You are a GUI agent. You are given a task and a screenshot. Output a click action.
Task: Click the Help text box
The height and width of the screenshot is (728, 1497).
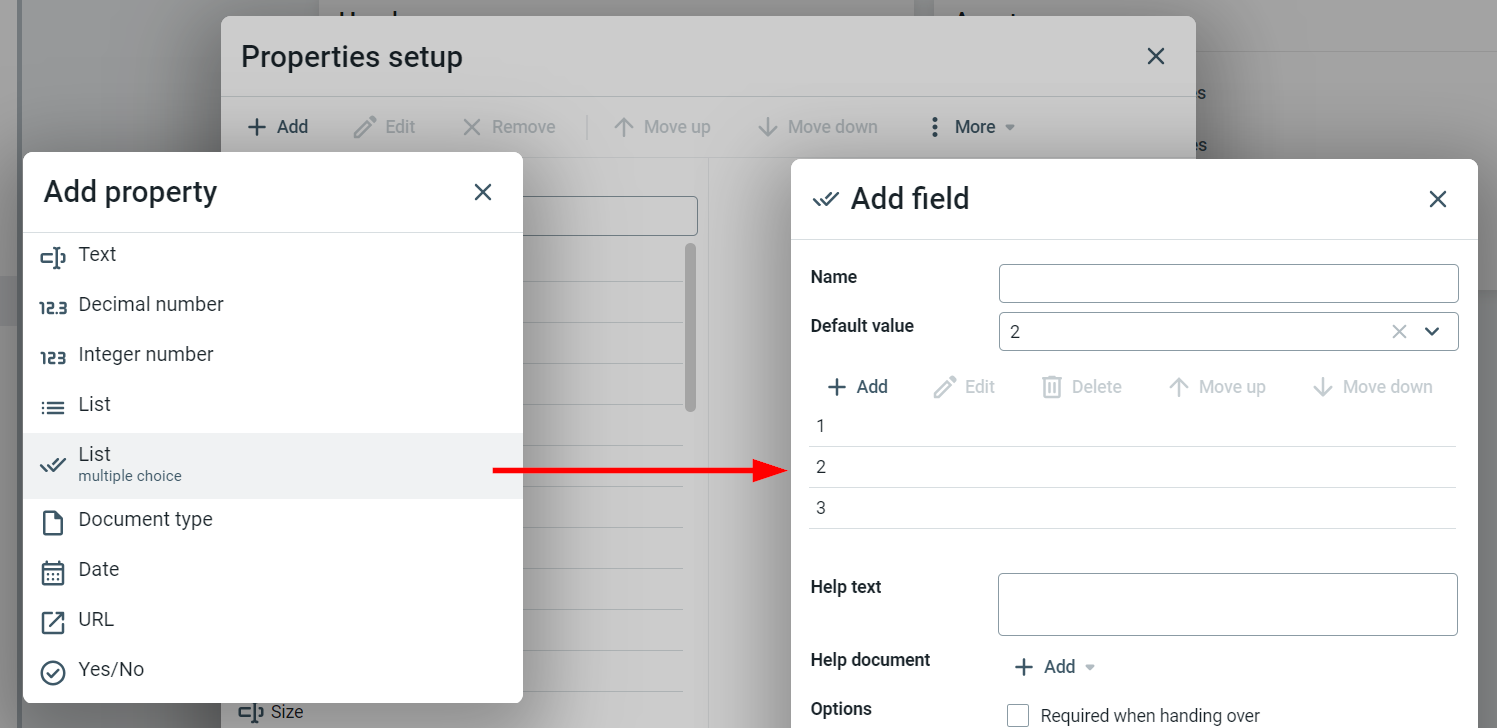pos(1227,604)
